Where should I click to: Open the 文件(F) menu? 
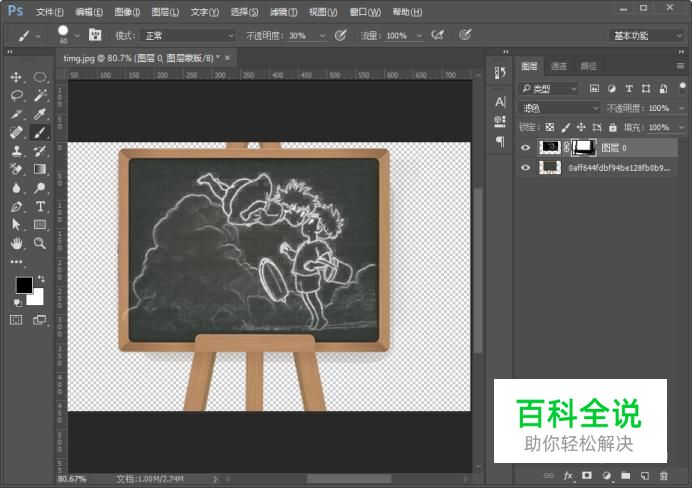click(x=50, y=12)
